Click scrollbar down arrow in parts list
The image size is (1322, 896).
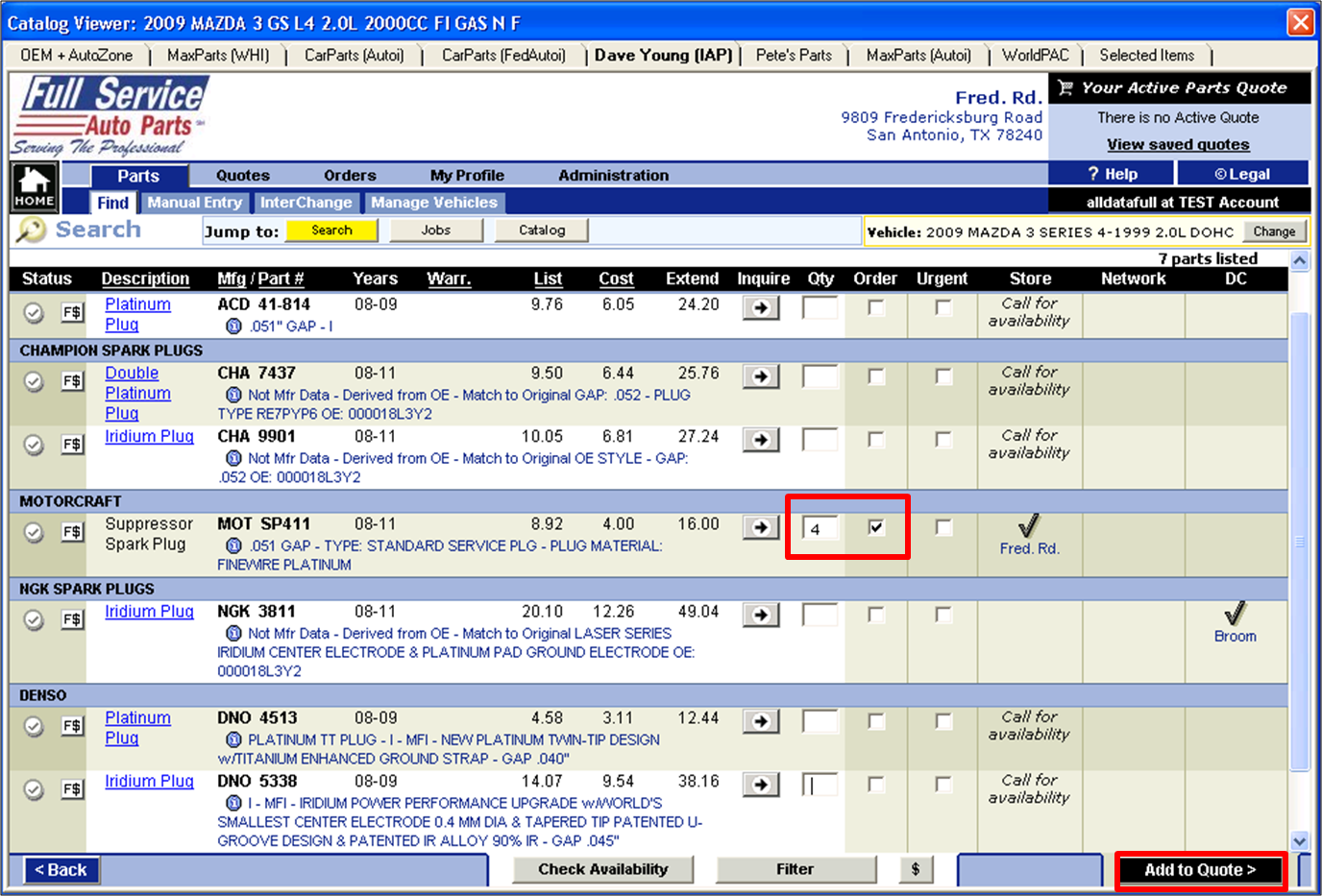1299,841
